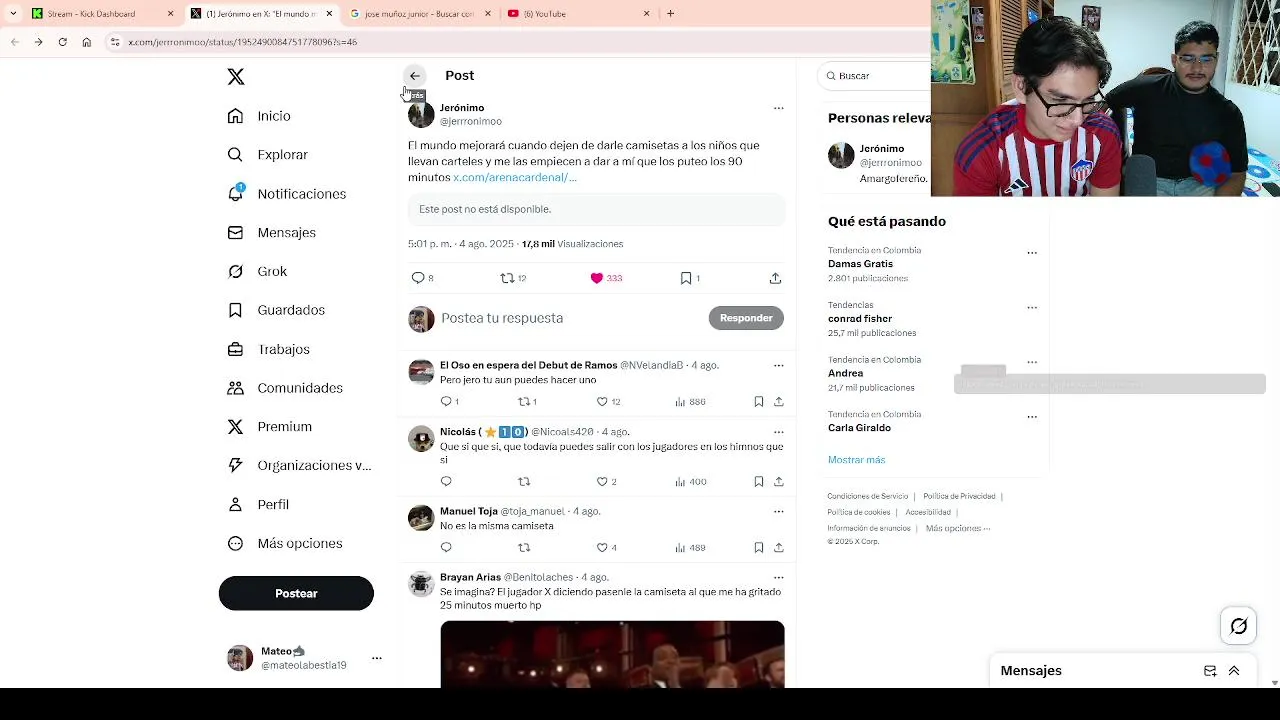Open the video in Brayan Arias's reply
Viewport: 1280px width, 720px height.
(x=612, y=654)
